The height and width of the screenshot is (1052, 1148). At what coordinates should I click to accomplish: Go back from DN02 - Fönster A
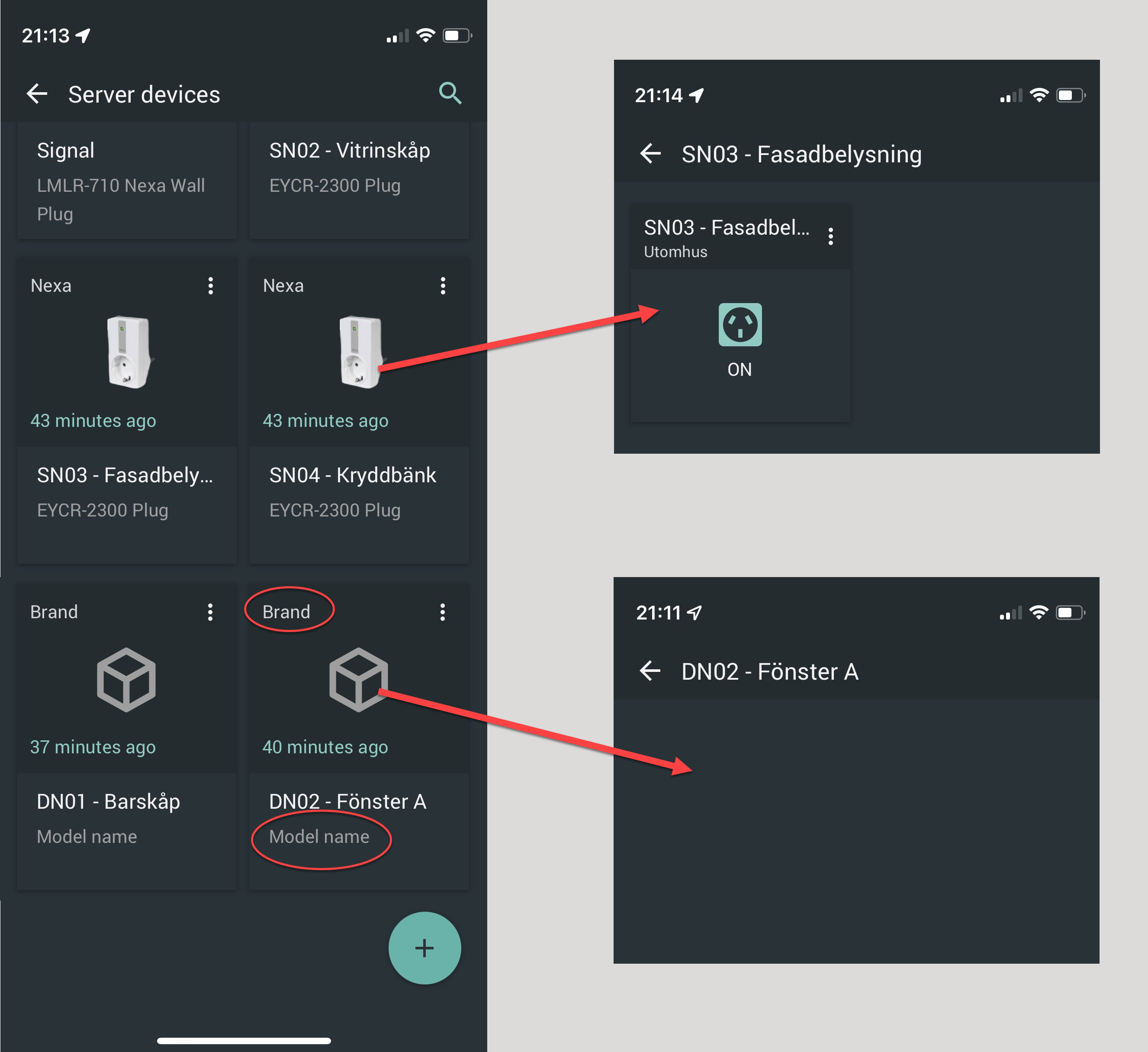(650, 671)
